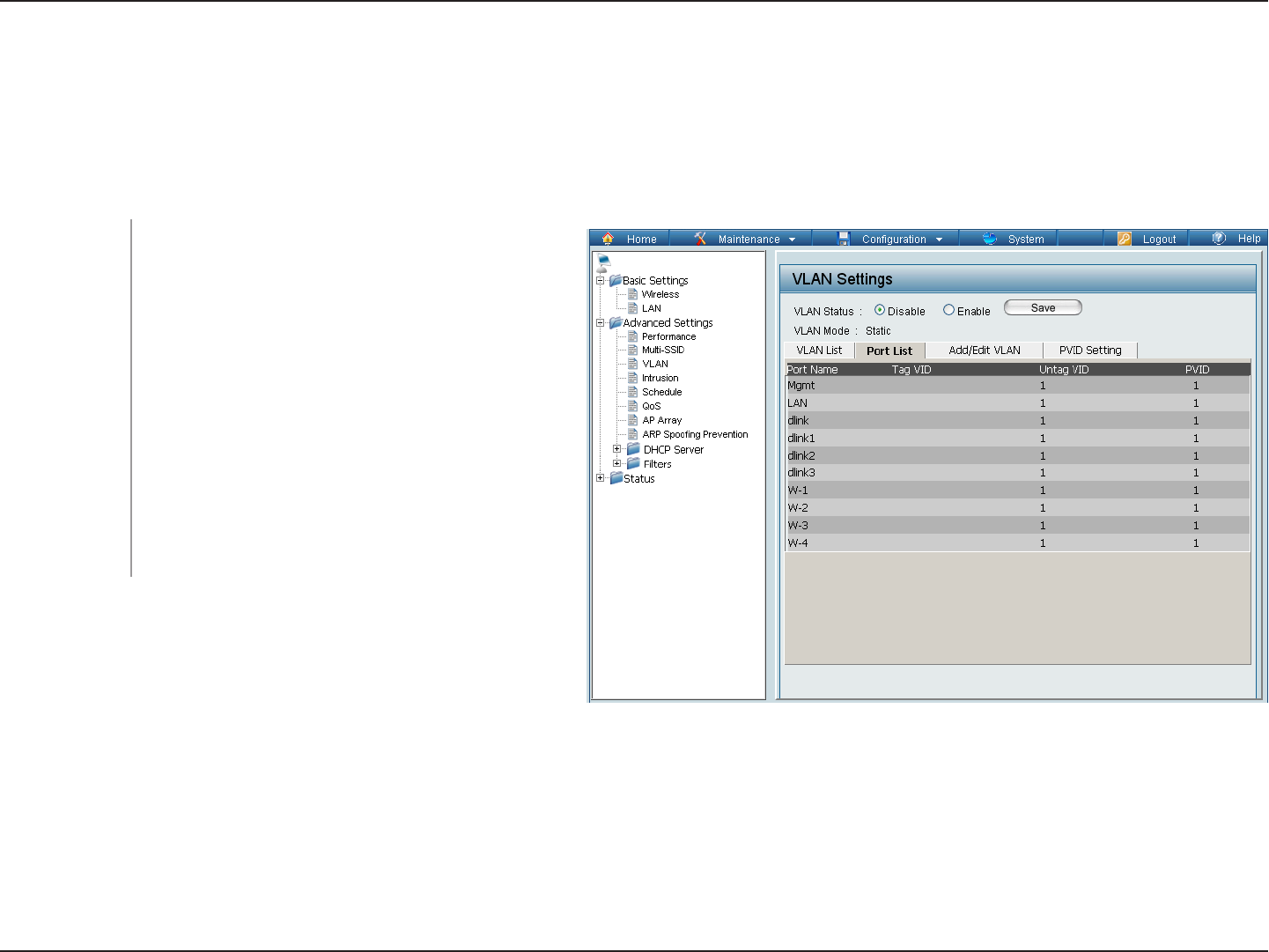Open ARP Spoofing Prevention in tree
Viewport: 1269px width, 952px height.
[696, 434]
